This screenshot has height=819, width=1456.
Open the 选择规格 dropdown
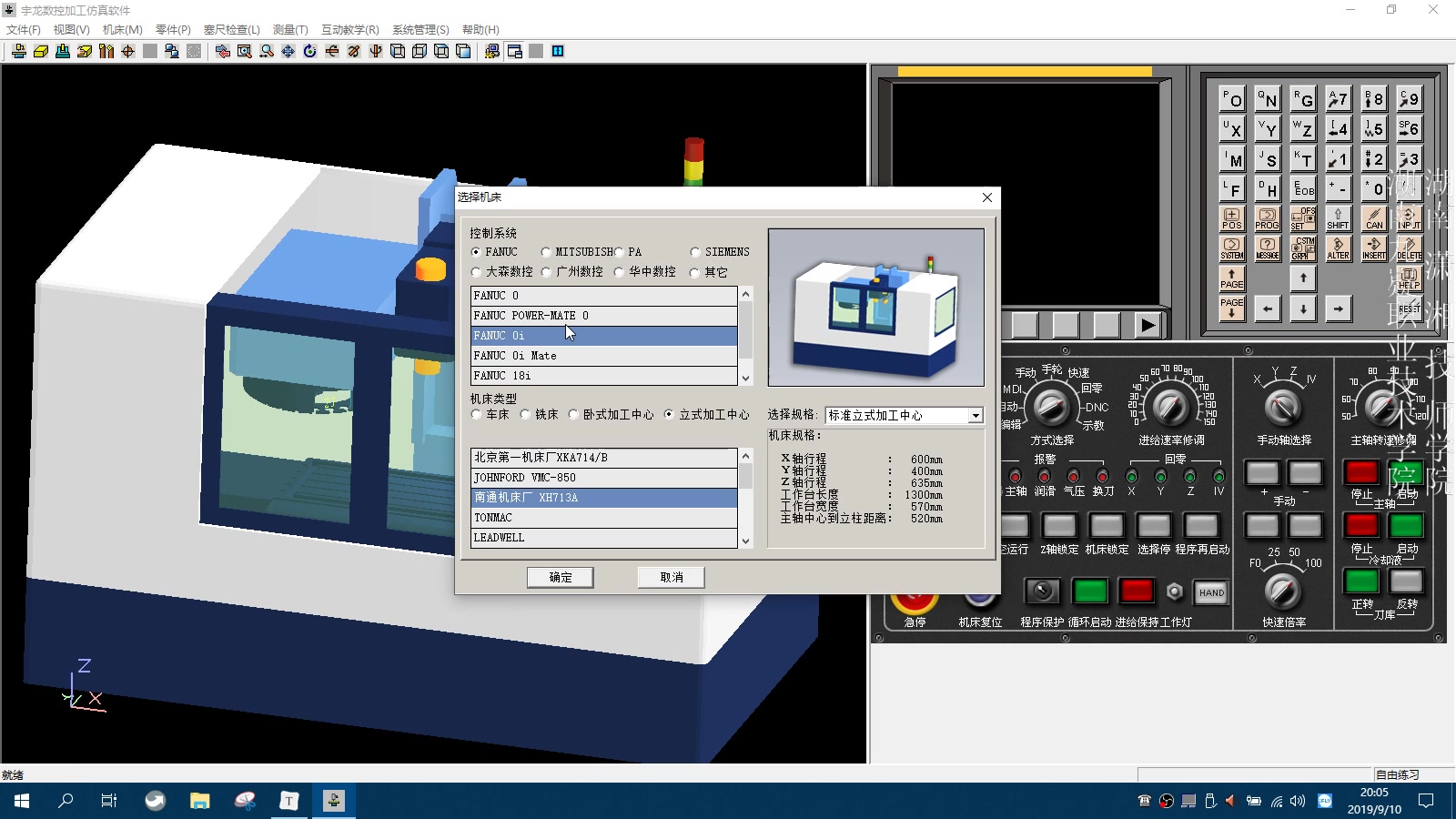click(976, 416)
